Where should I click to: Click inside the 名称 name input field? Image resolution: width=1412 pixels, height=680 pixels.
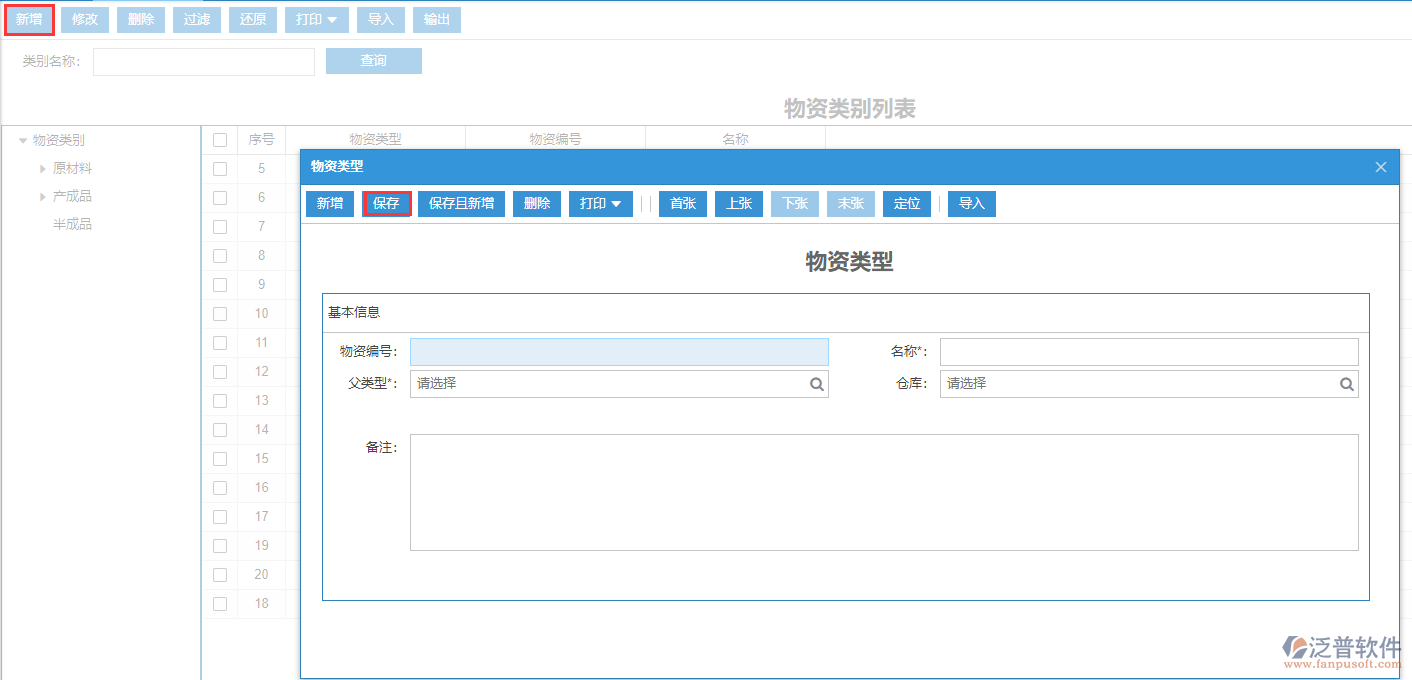pos(1148,351)
